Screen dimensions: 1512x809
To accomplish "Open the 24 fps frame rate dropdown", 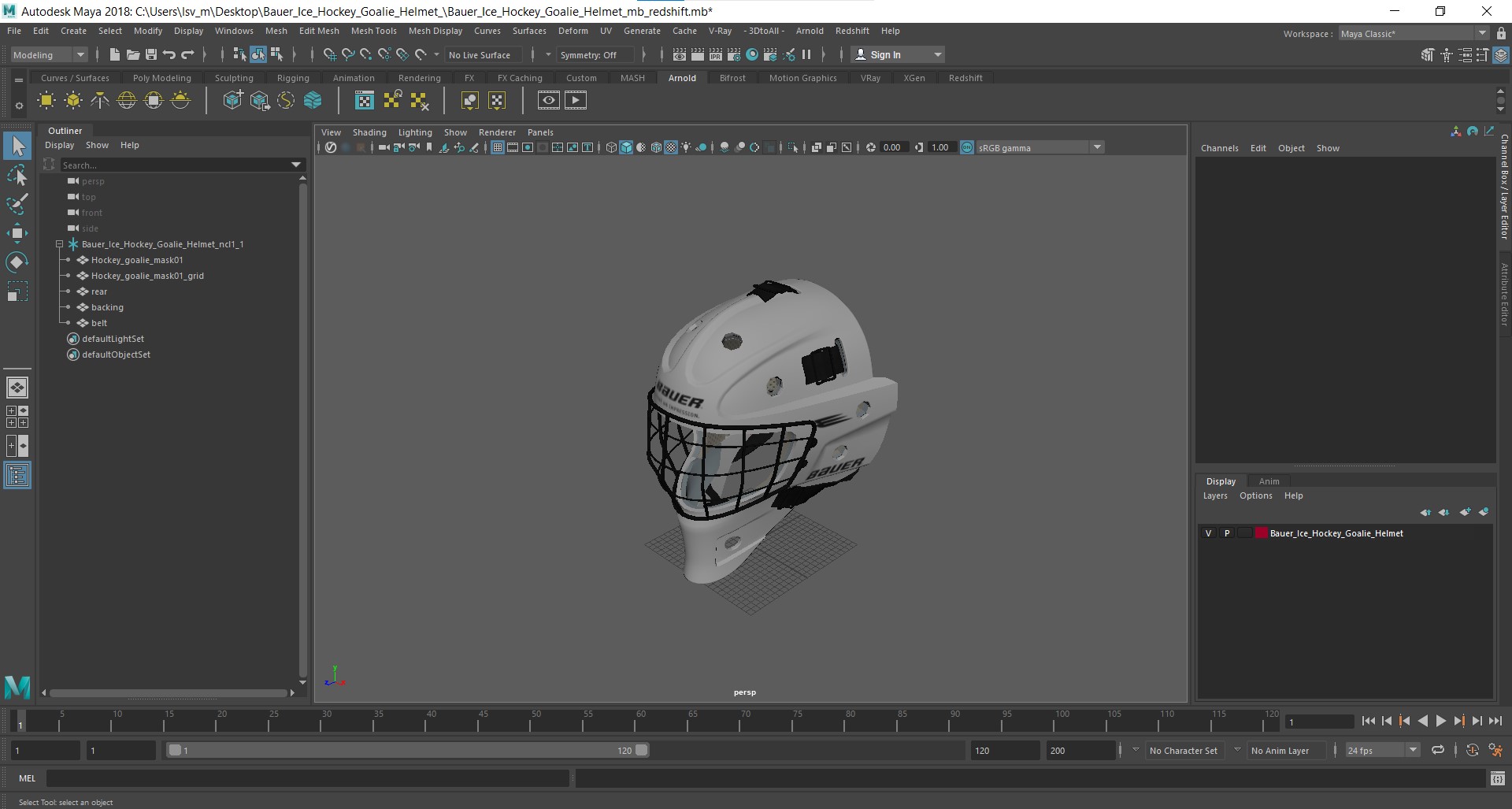I will [1382, 750].
